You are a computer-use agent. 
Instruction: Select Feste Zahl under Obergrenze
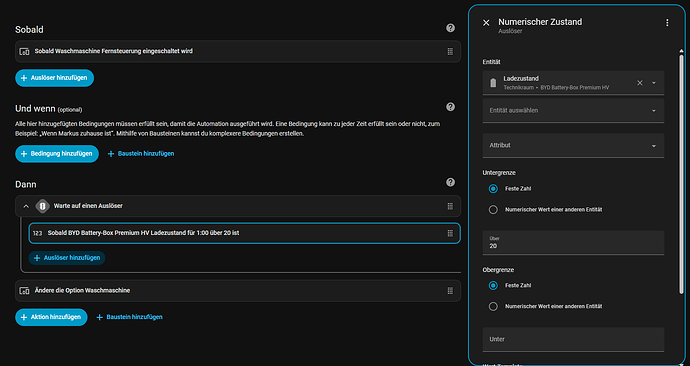pos(493,285)
